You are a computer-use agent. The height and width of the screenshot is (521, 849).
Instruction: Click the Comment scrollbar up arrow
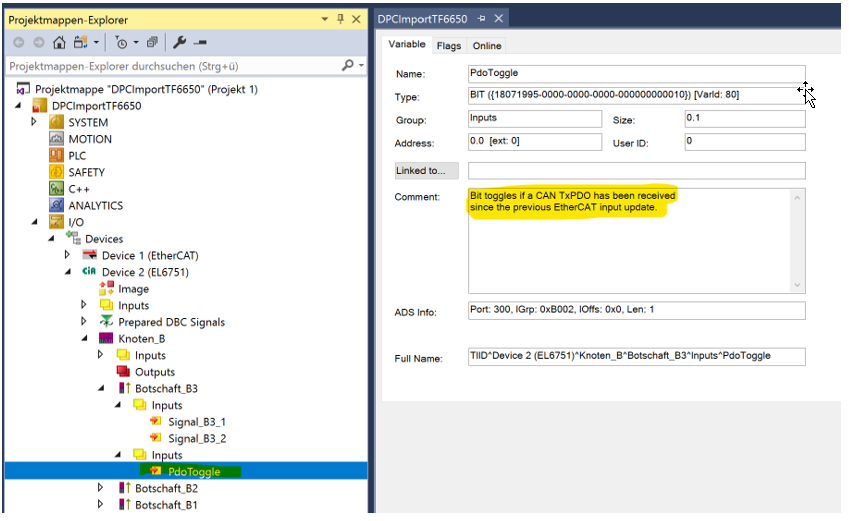(x=797, y=198)
